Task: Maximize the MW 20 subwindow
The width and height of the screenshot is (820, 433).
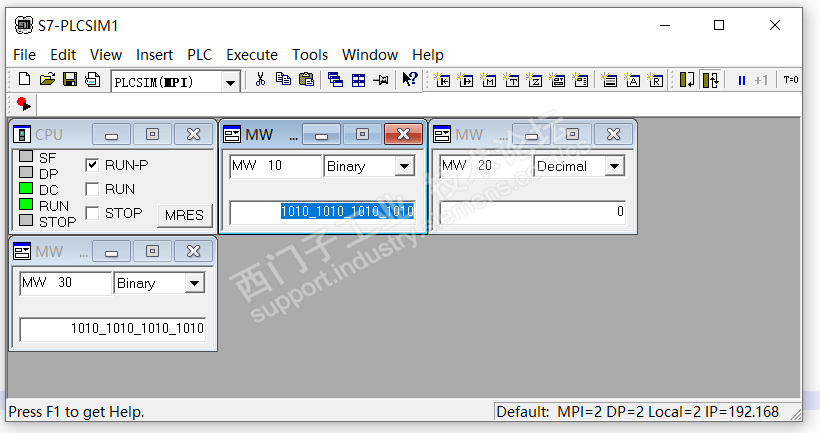Action: [x=573, y=134]
